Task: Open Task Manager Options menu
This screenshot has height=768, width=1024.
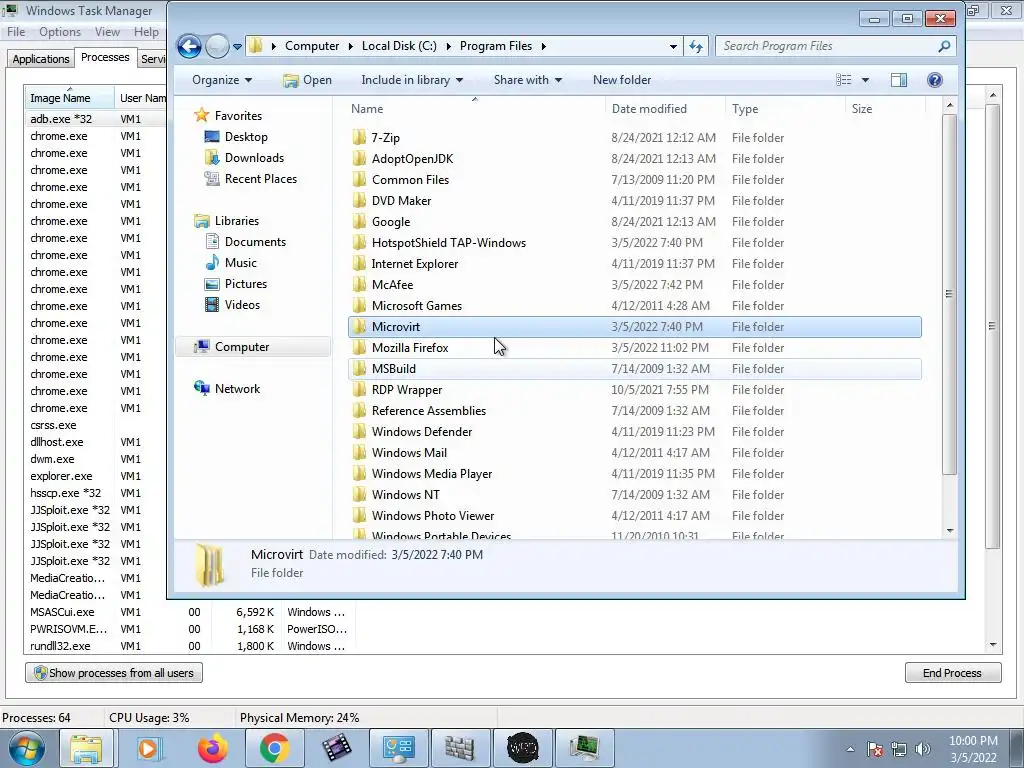Action: point(59,32)
